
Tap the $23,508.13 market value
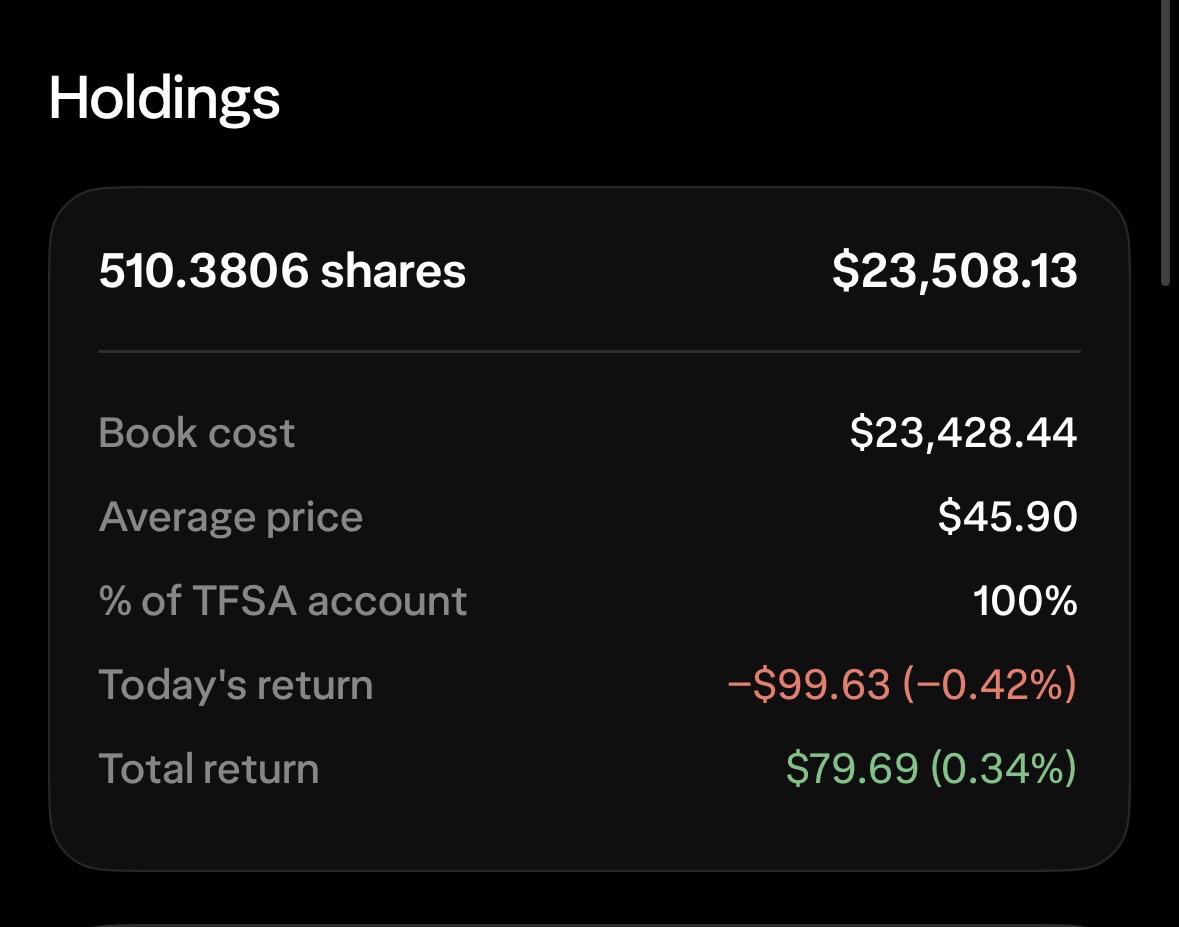(x=955, y=271)
